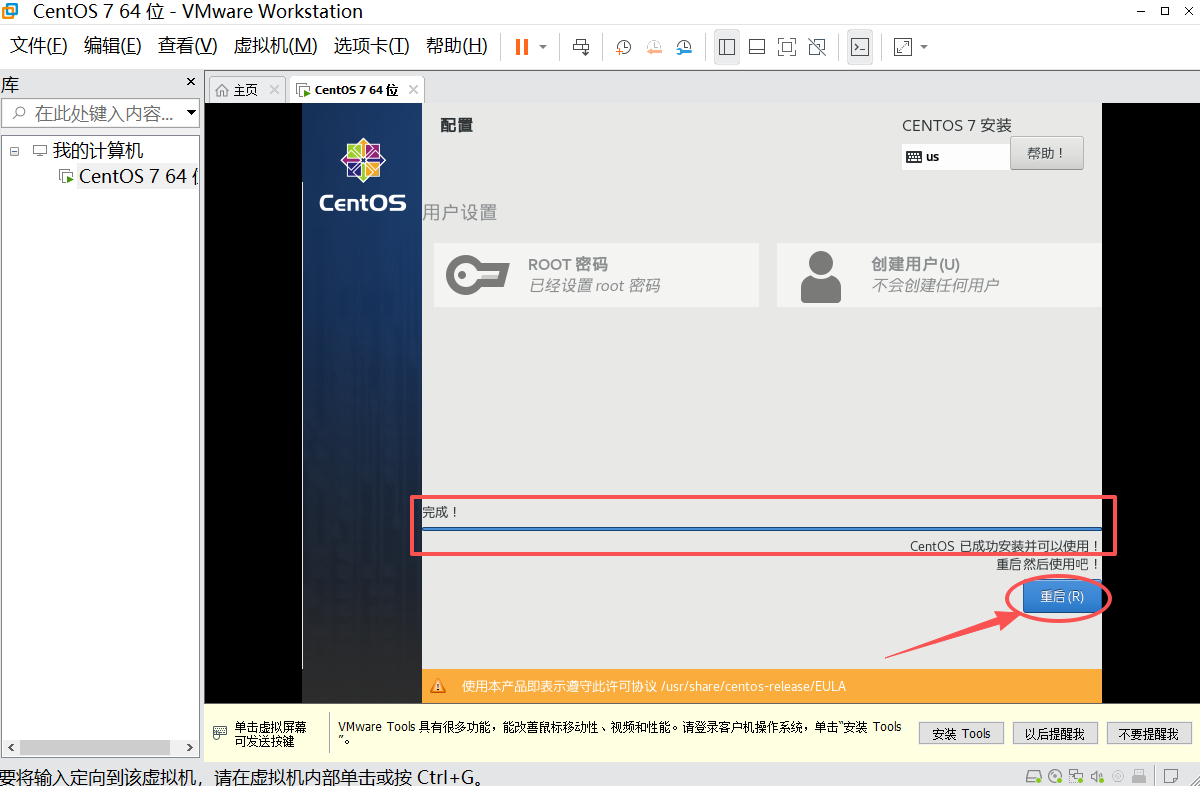Toggle the thumbnail bar view icon
Image resolution: width=1200 pixels, height=786 pixels.
(x=757, y=47)
